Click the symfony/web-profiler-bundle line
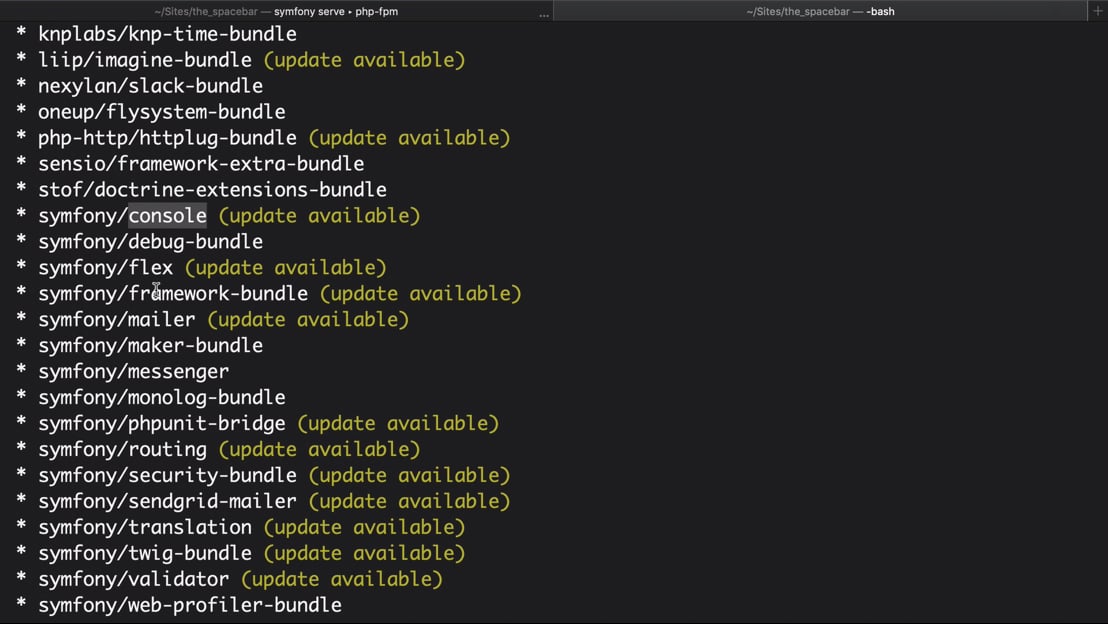1108x624 pixels. click(x=190, y=606)
